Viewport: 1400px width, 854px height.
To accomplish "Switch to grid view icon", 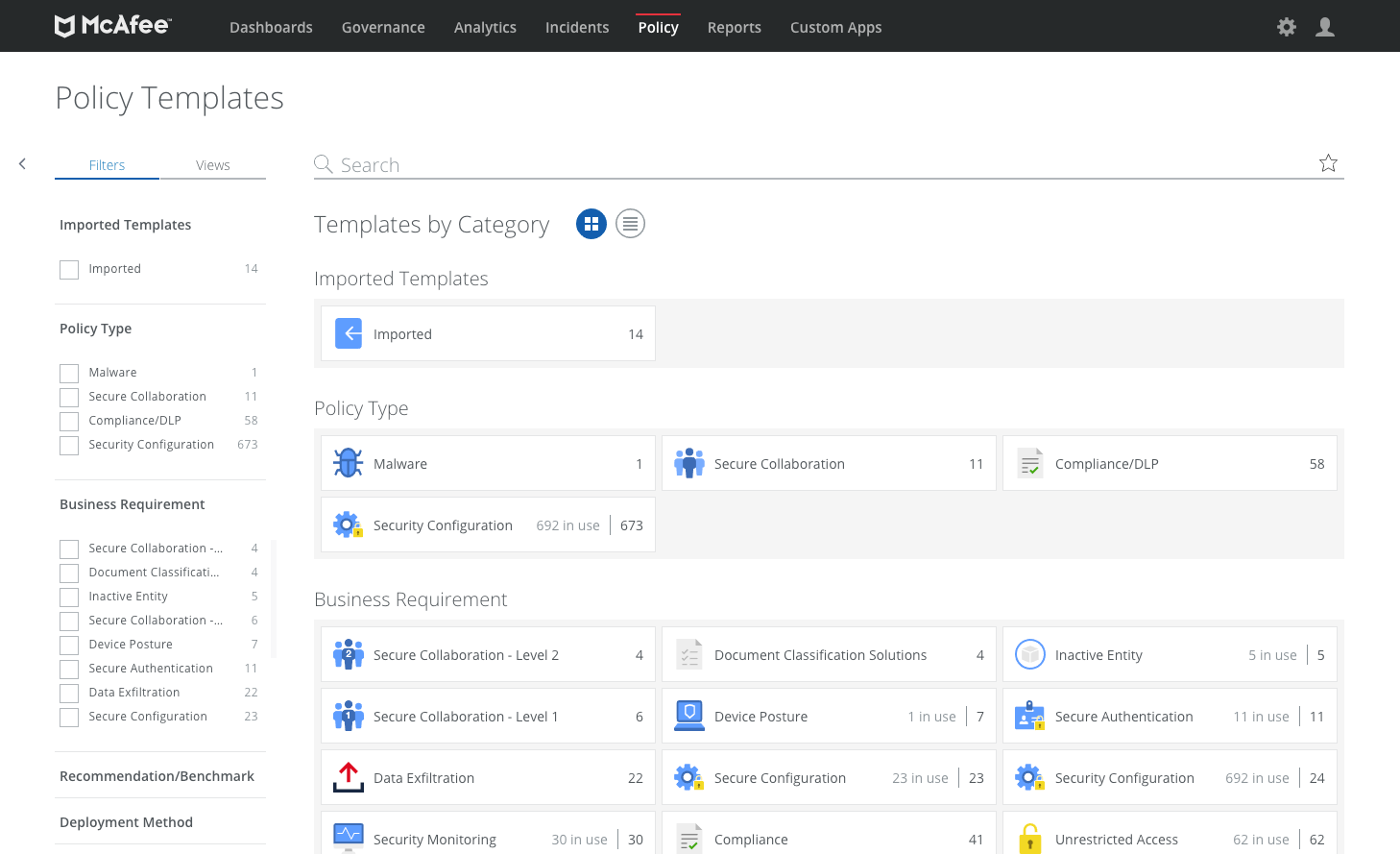I will coord(591,224).
